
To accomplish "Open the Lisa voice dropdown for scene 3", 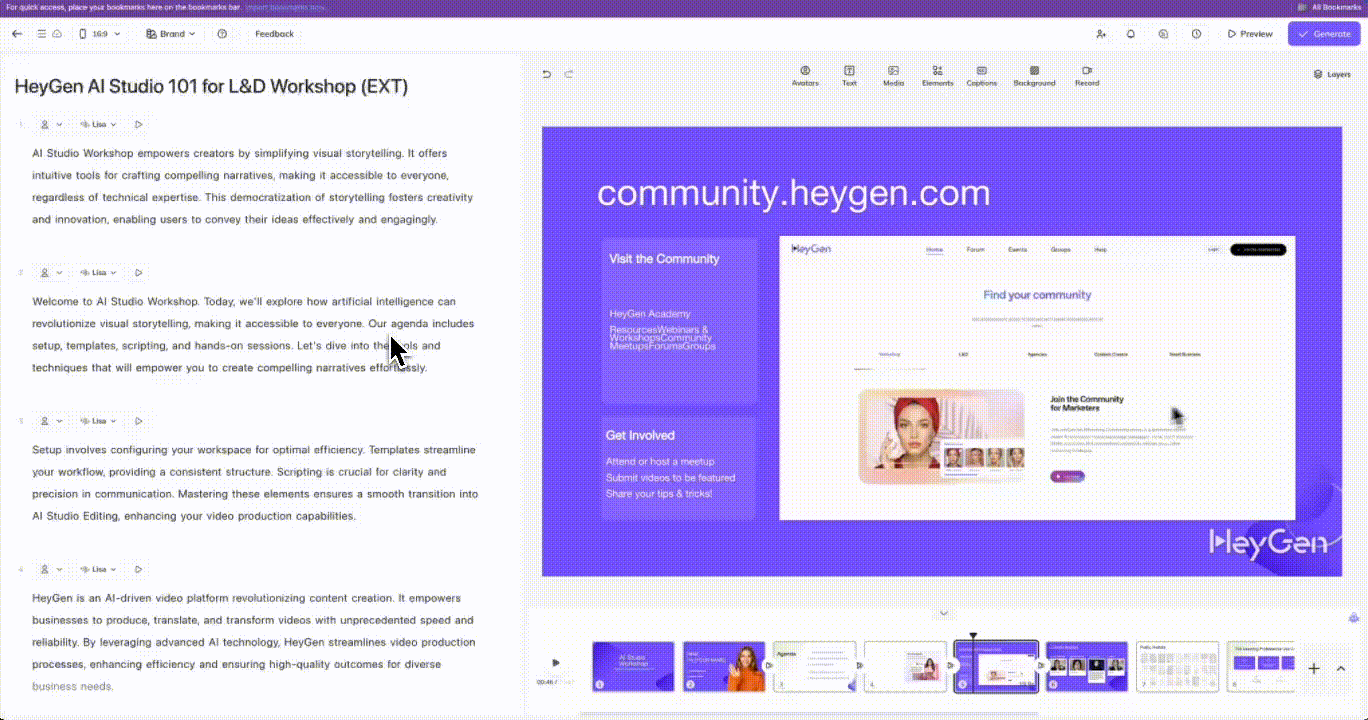I will [x=99, y=421].
